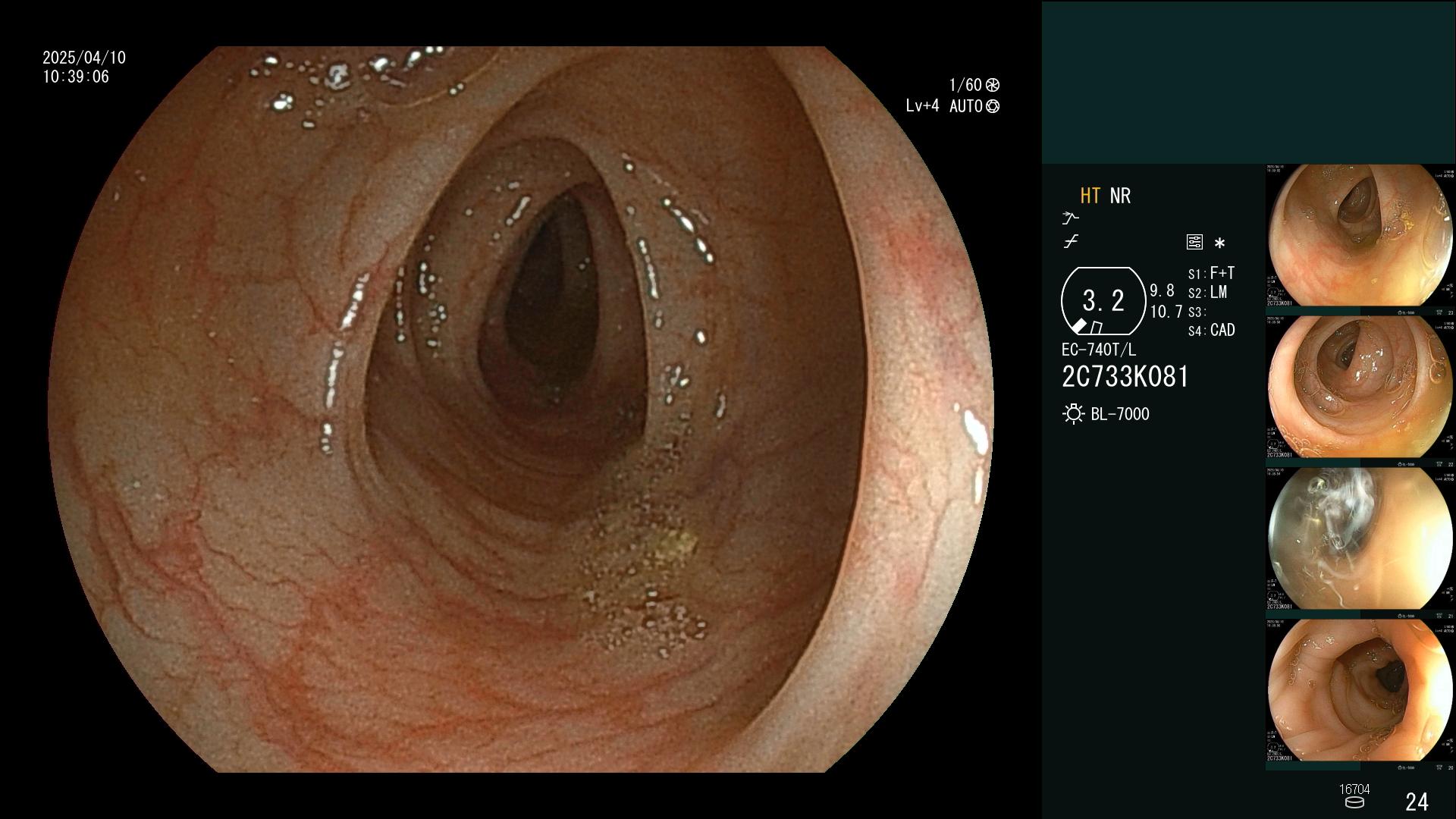Click the value 9.8 beside the scope
The image size is (1456, 819).
point(1162,291)
